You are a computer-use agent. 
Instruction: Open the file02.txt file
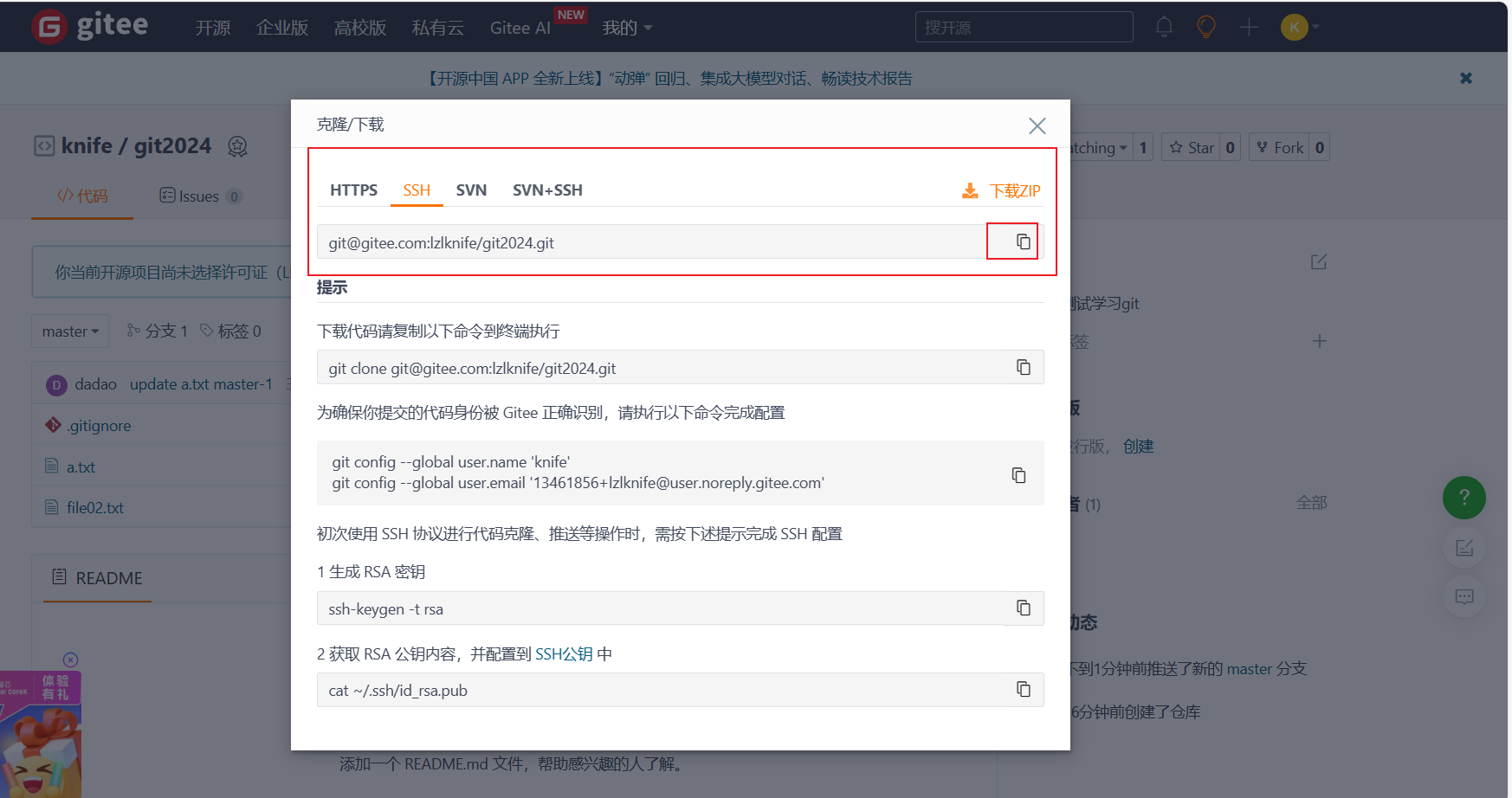(x=95, y=508)
